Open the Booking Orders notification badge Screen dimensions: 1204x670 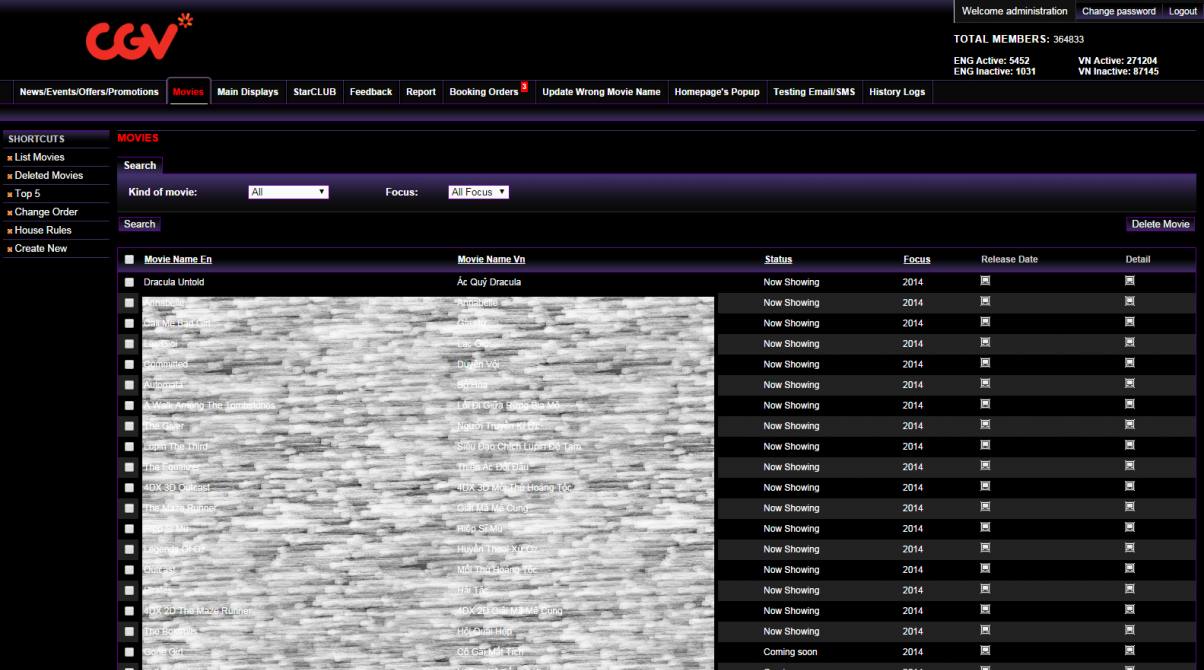(524, 87)
